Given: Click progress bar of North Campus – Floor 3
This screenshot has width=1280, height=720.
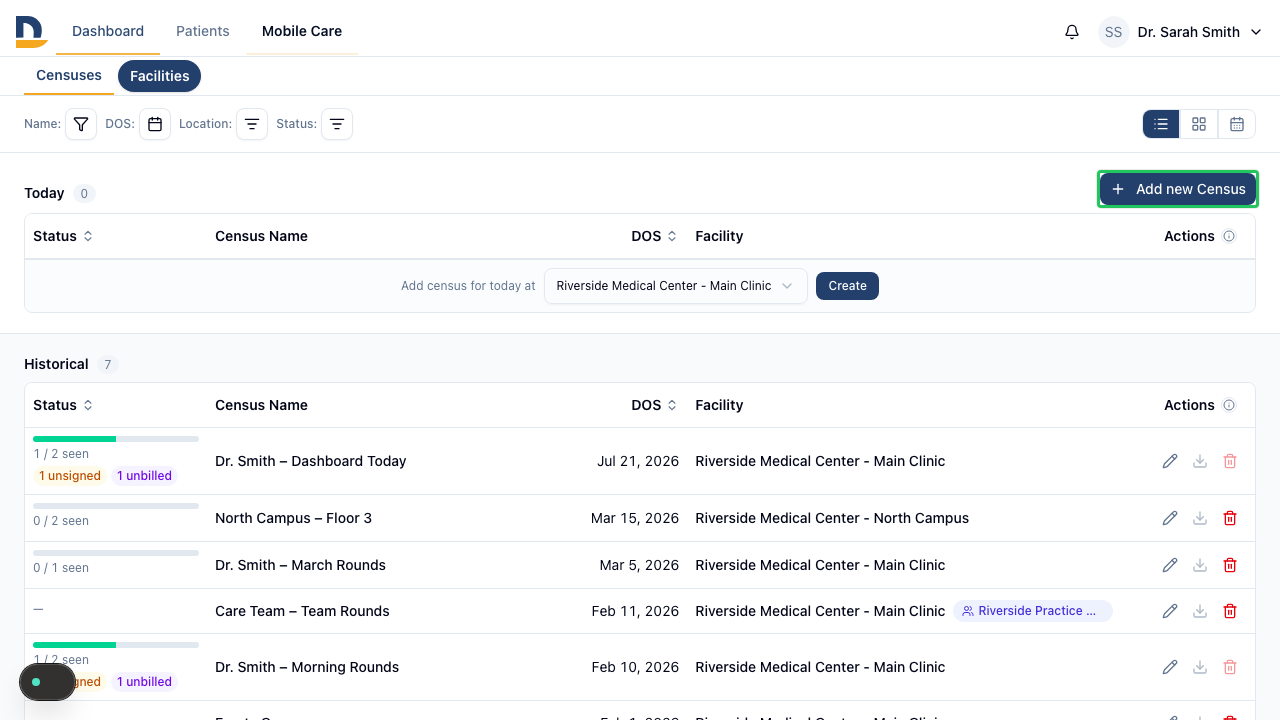Looking at the screenshot, I should (116, 506).
